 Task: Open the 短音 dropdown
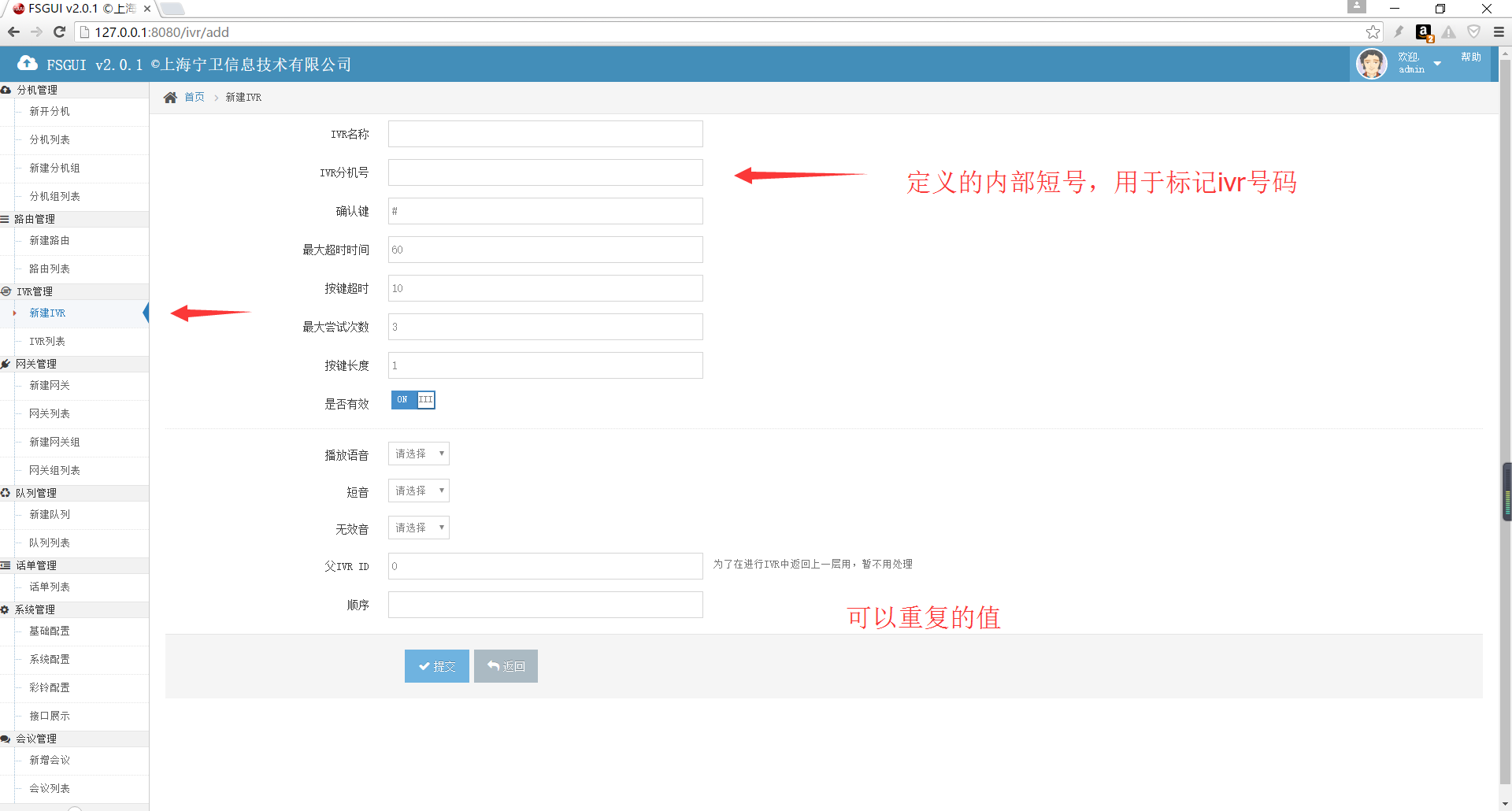point(418,491)
